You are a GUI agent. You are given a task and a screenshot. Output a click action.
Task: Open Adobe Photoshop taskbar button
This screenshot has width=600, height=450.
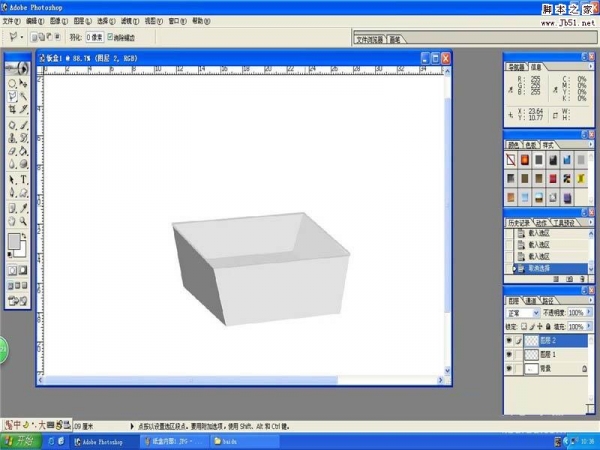pos(103,442)
